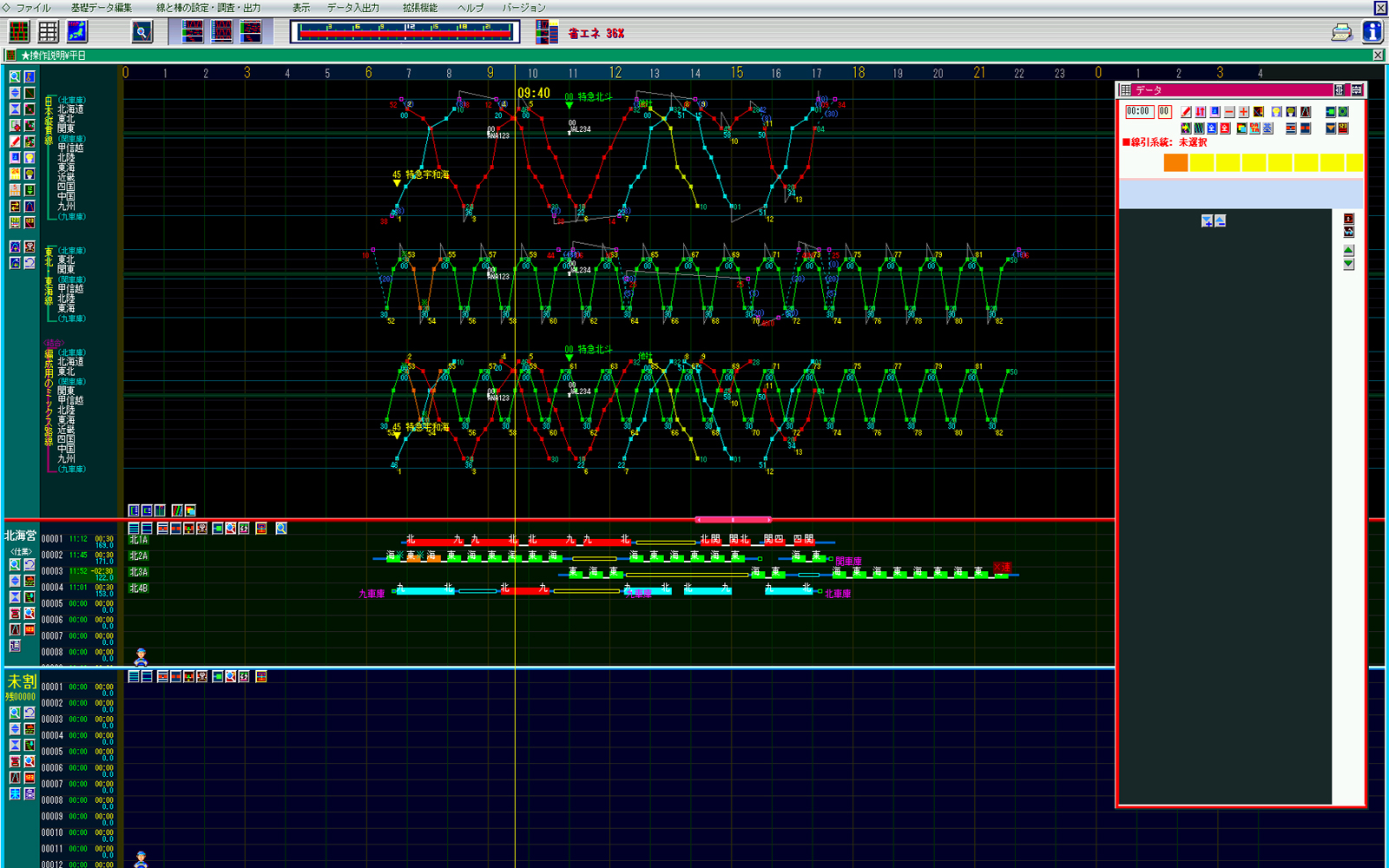This screenshot has width=1389, height=868.
Task: Click the 線引系統: 未選択 label
Action: click(1164, 142)
